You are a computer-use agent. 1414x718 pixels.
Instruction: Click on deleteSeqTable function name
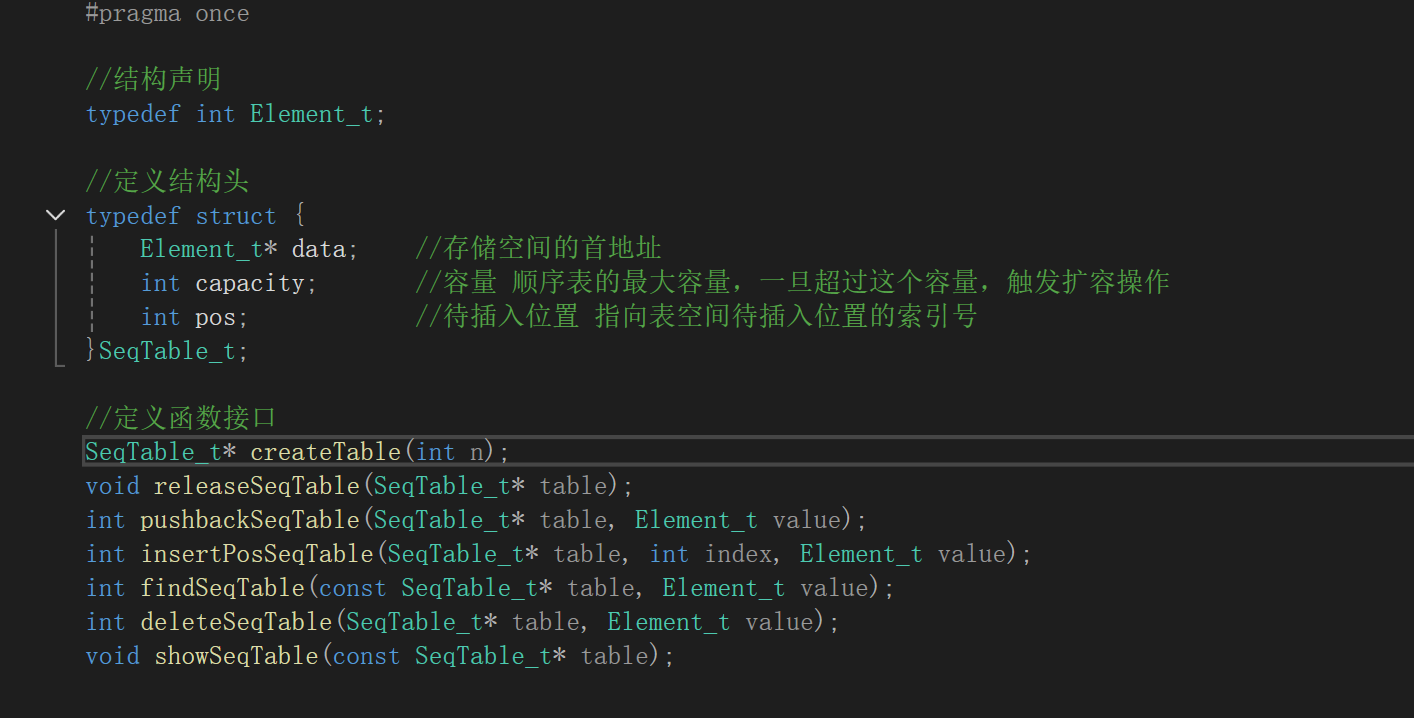pyautogui.click(x=236, y=622)
